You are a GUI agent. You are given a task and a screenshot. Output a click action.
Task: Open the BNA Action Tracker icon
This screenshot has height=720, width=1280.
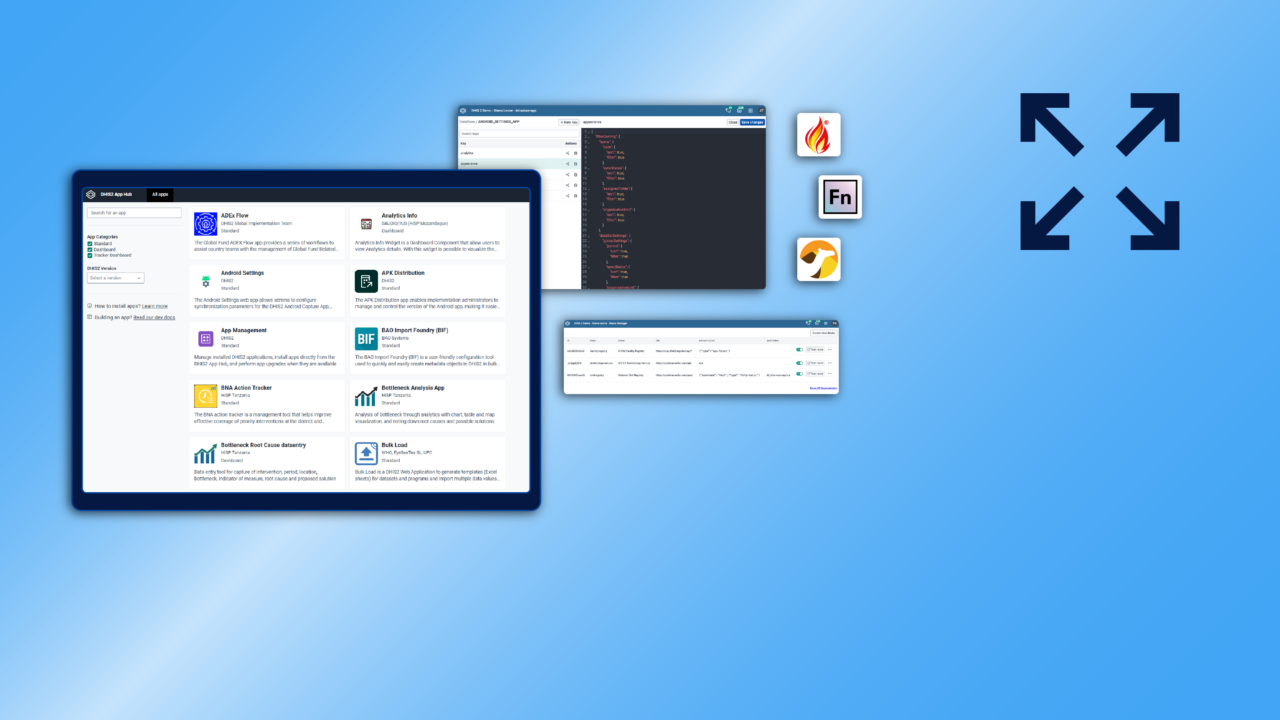pos(205,396)
